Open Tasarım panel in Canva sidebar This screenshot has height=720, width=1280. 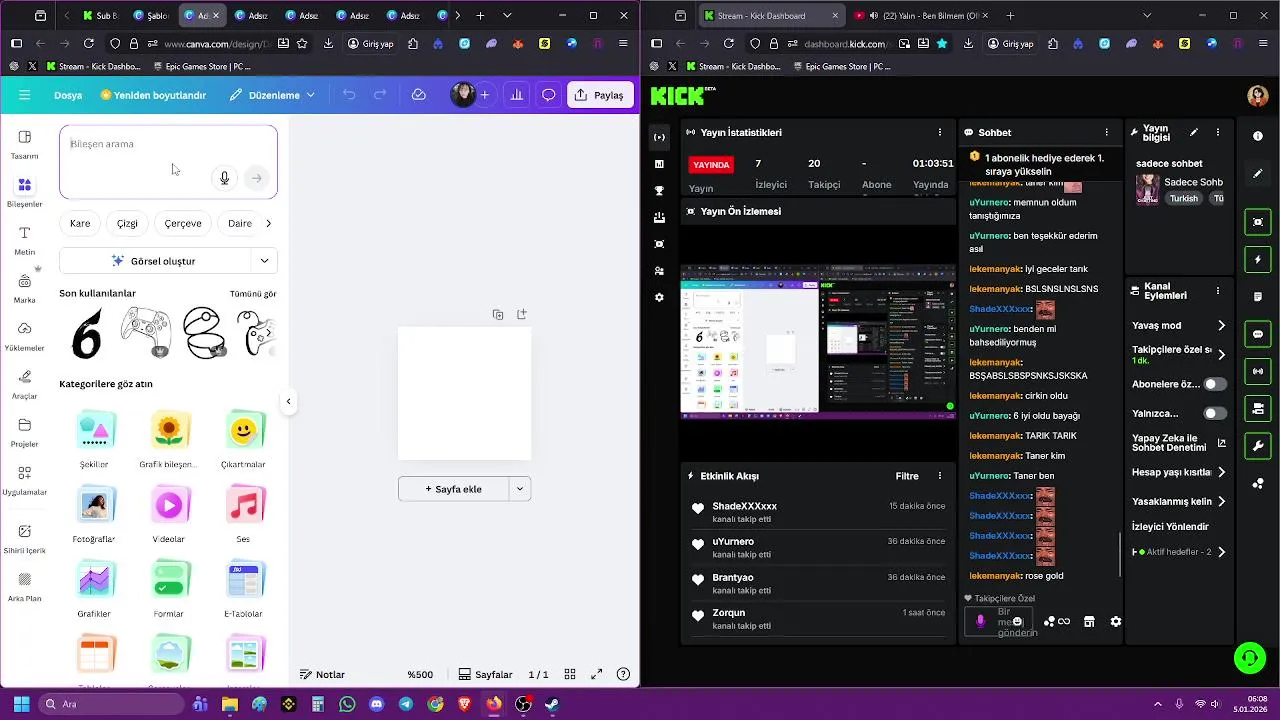tap(25, 144)
